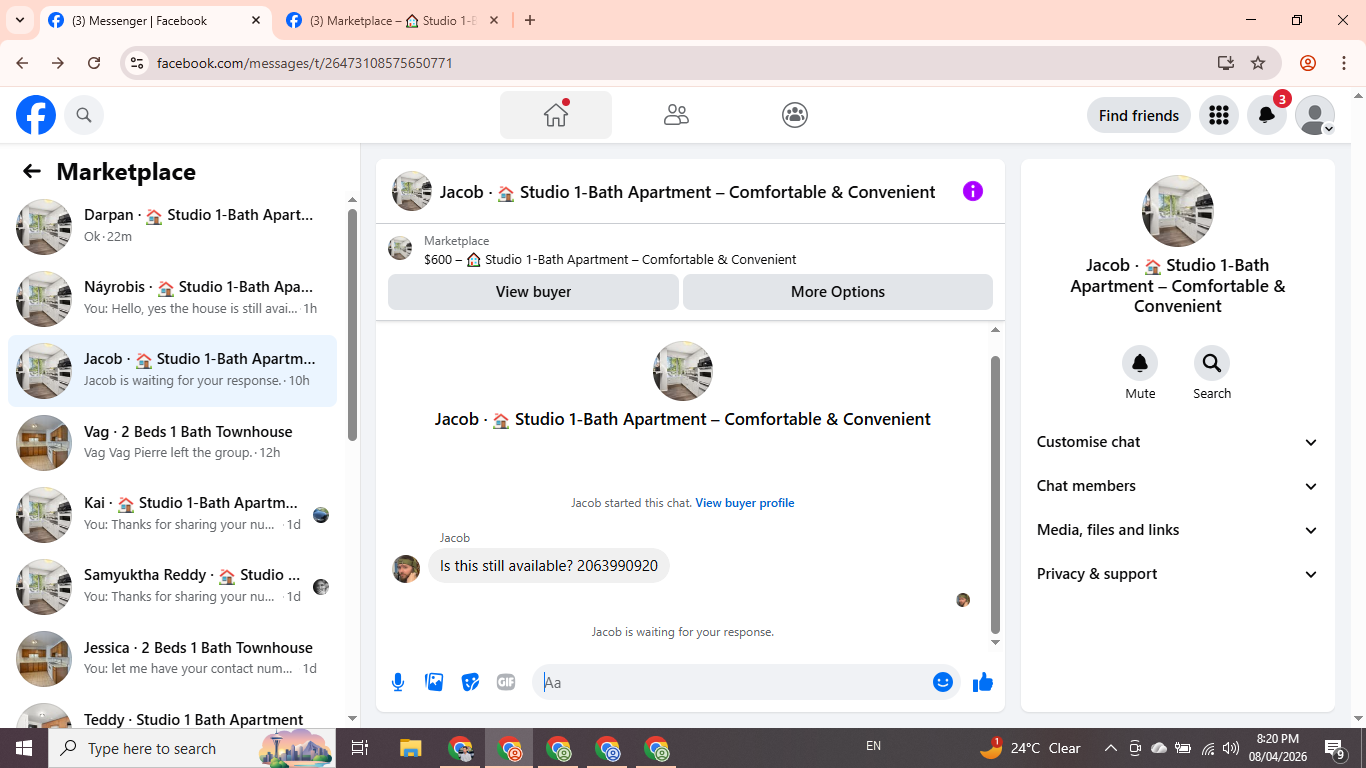1366x768 pixels.
Task: Go to the Home feed icon
Action: pos(556,115)
